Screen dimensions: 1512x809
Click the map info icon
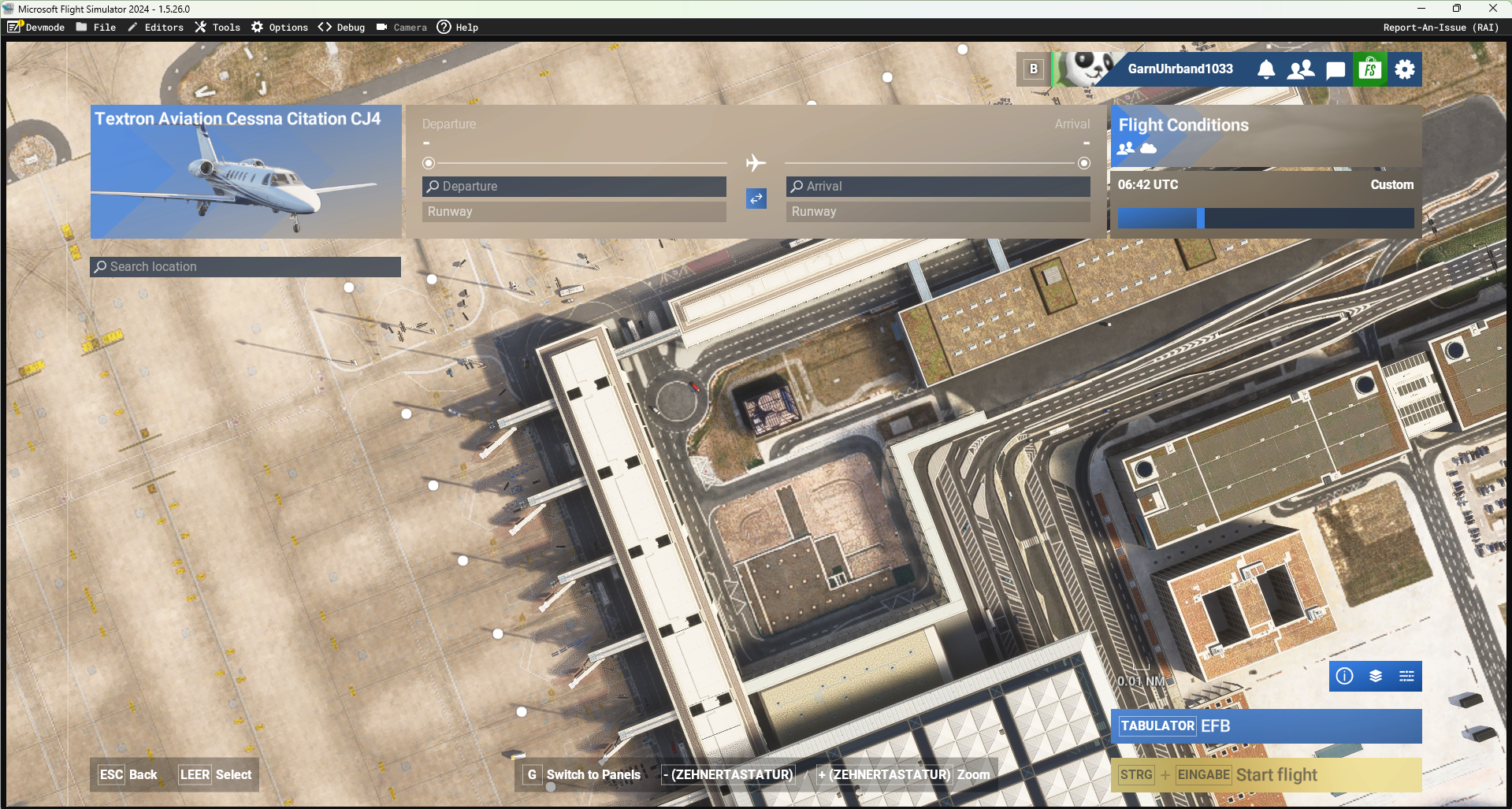pos(1345,676)
